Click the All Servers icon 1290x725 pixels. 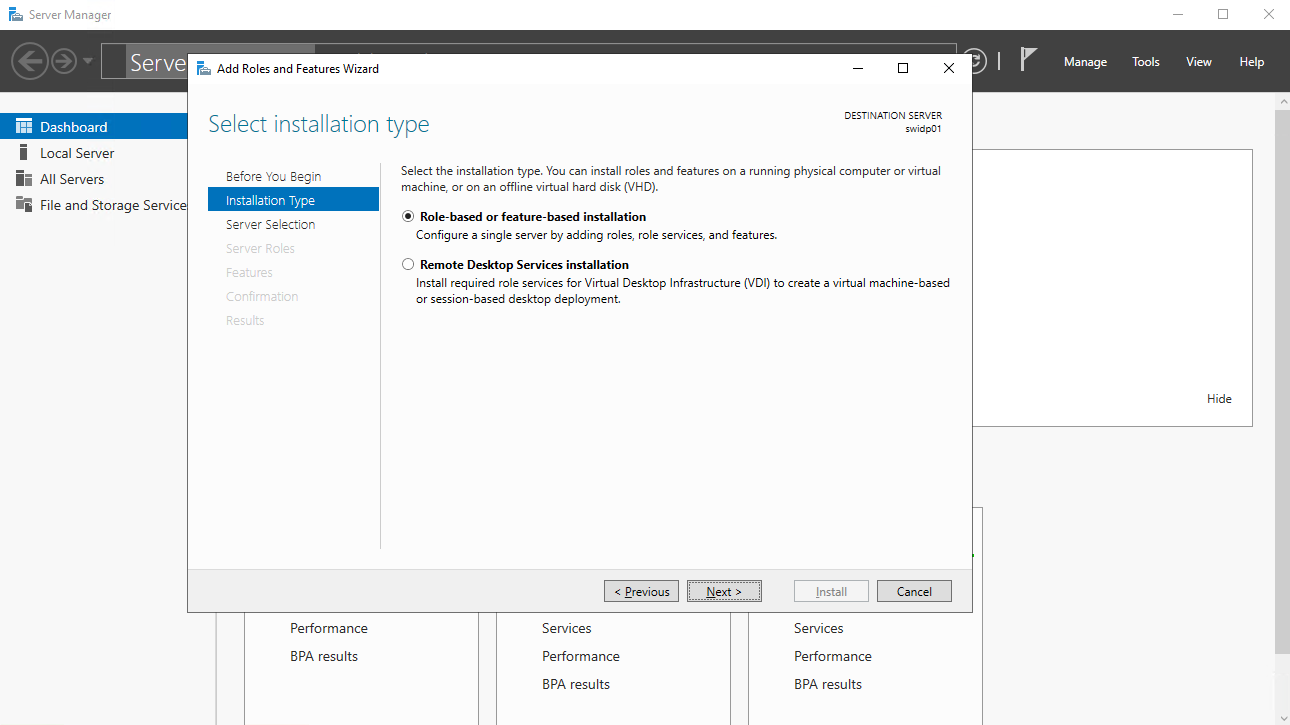tap(24, 179)
